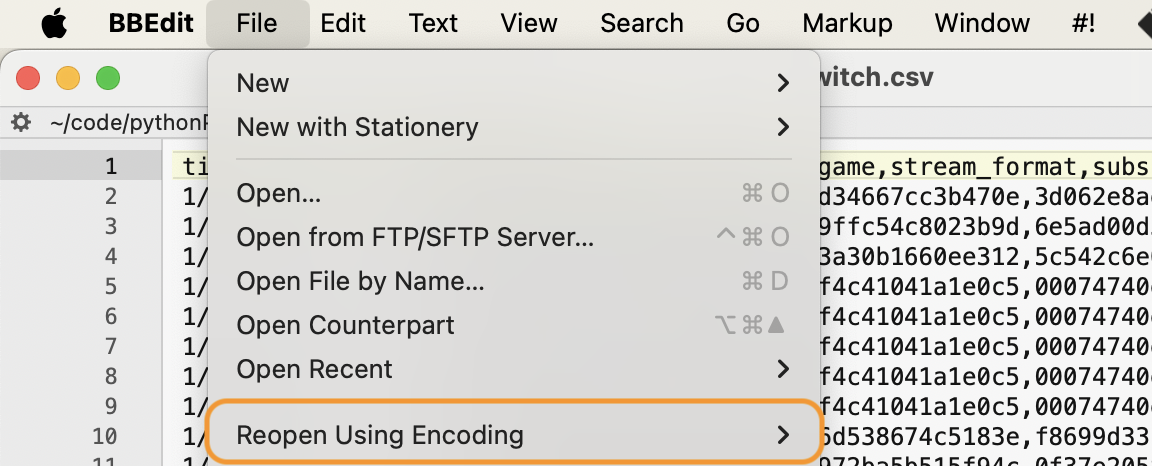Viewport: 1152px width, 466px height.
Task: Minimize the window with the yellow button
Action: click(x=68, y=78)
